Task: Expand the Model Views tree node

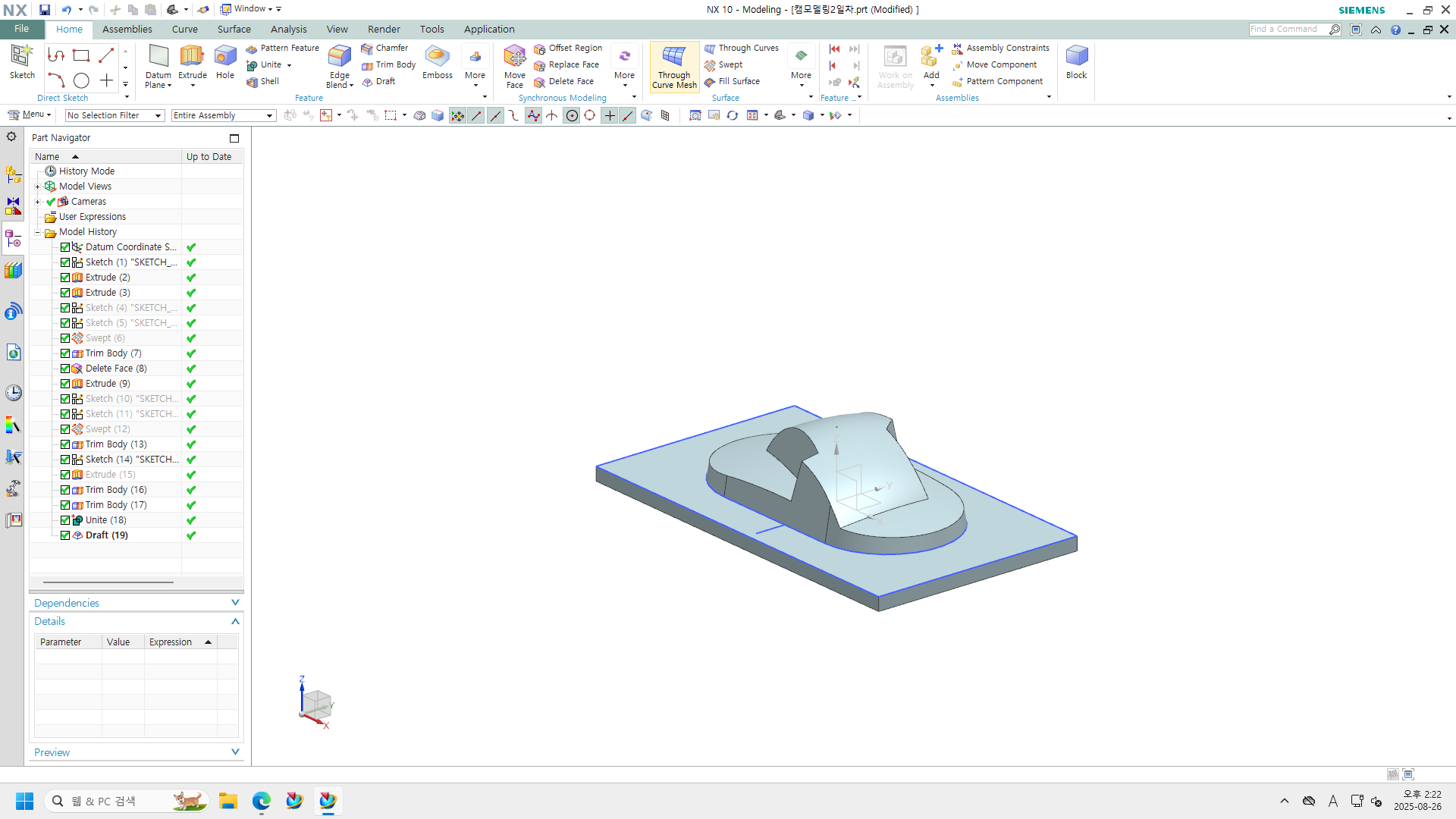Action: [37, 187]
